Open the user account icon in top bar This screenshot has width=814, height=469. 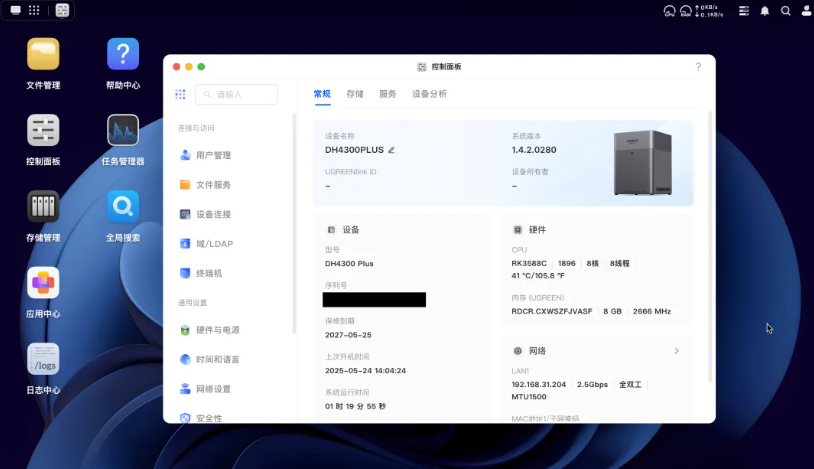(806, 11)
